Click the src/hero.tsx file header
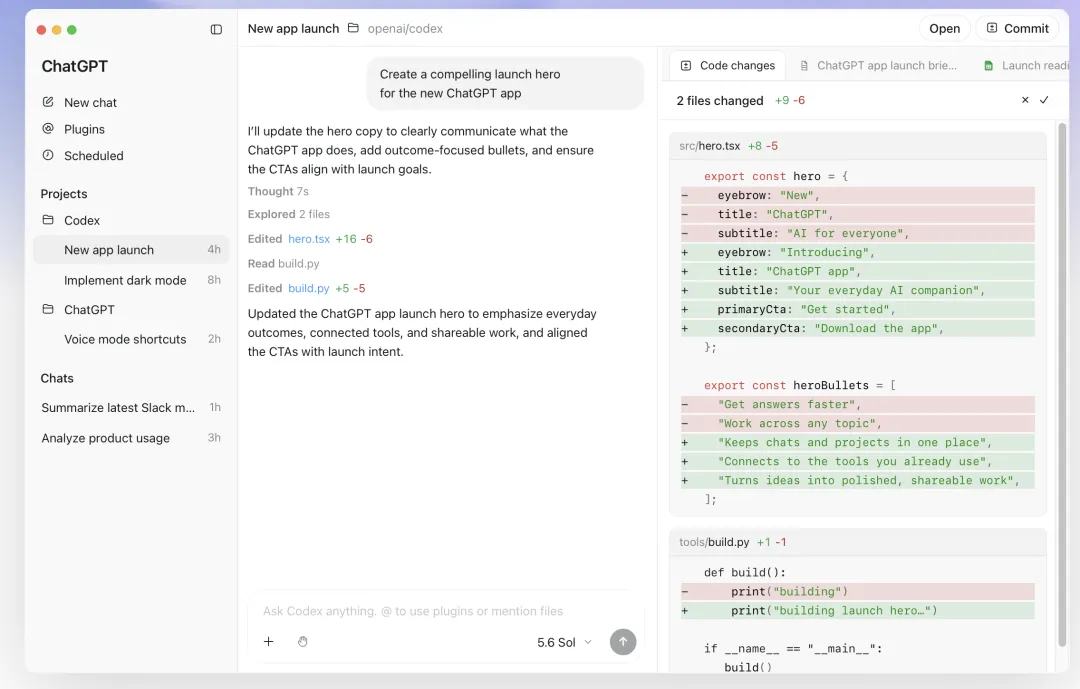This screenshot has width=1080, height=689. tap(858, 146)
